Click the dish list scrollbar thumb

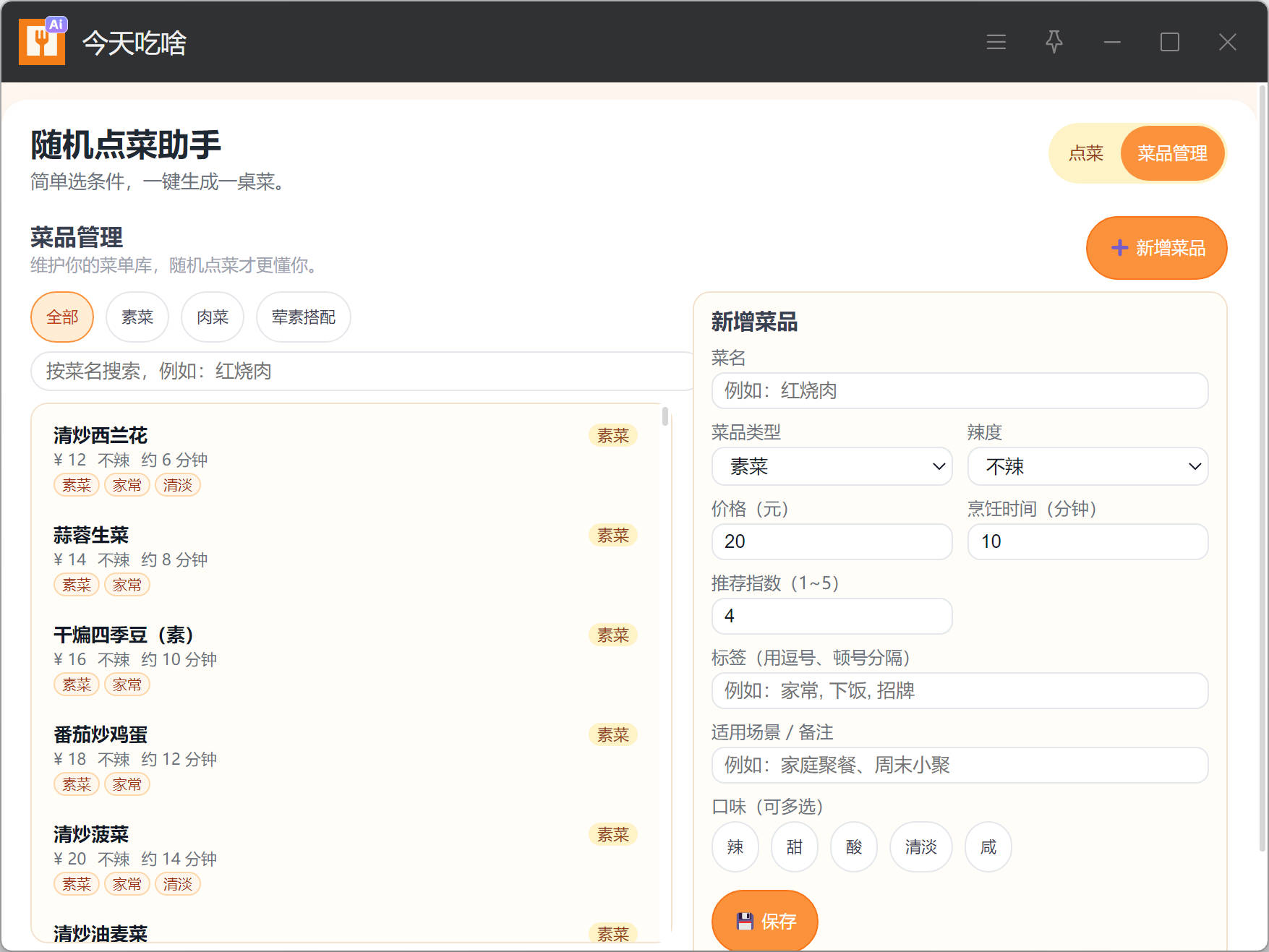665,416
